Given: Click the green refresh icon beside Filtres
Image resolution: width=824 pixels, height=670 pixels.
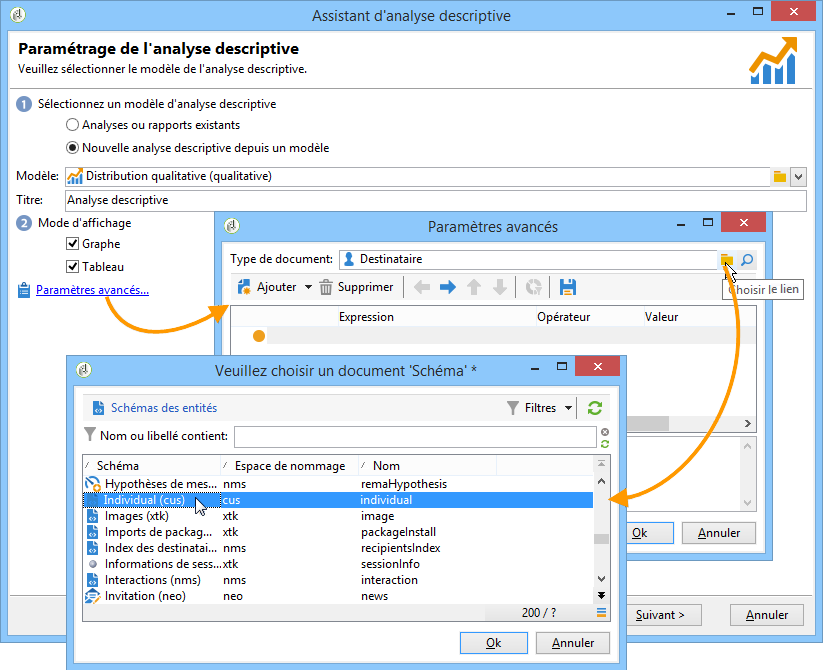Looking at the screenshot, I should coord(594,408).
